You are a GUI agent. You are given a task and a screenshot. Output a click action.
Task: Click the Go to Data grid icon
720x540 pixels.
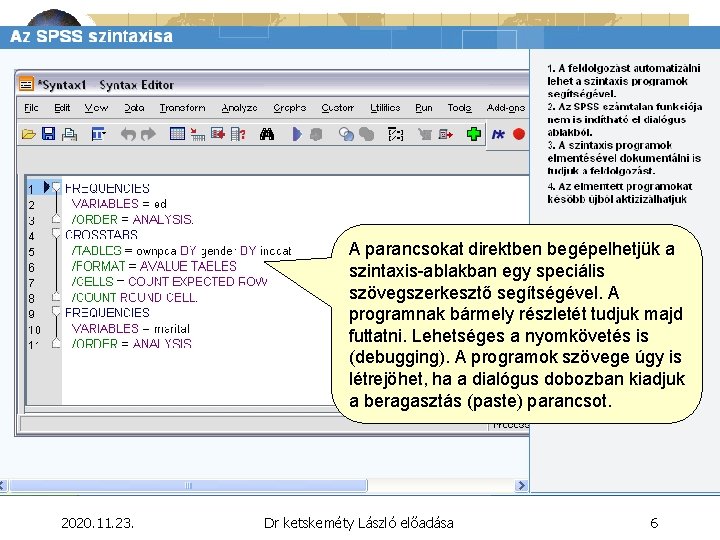pos(177,134)
